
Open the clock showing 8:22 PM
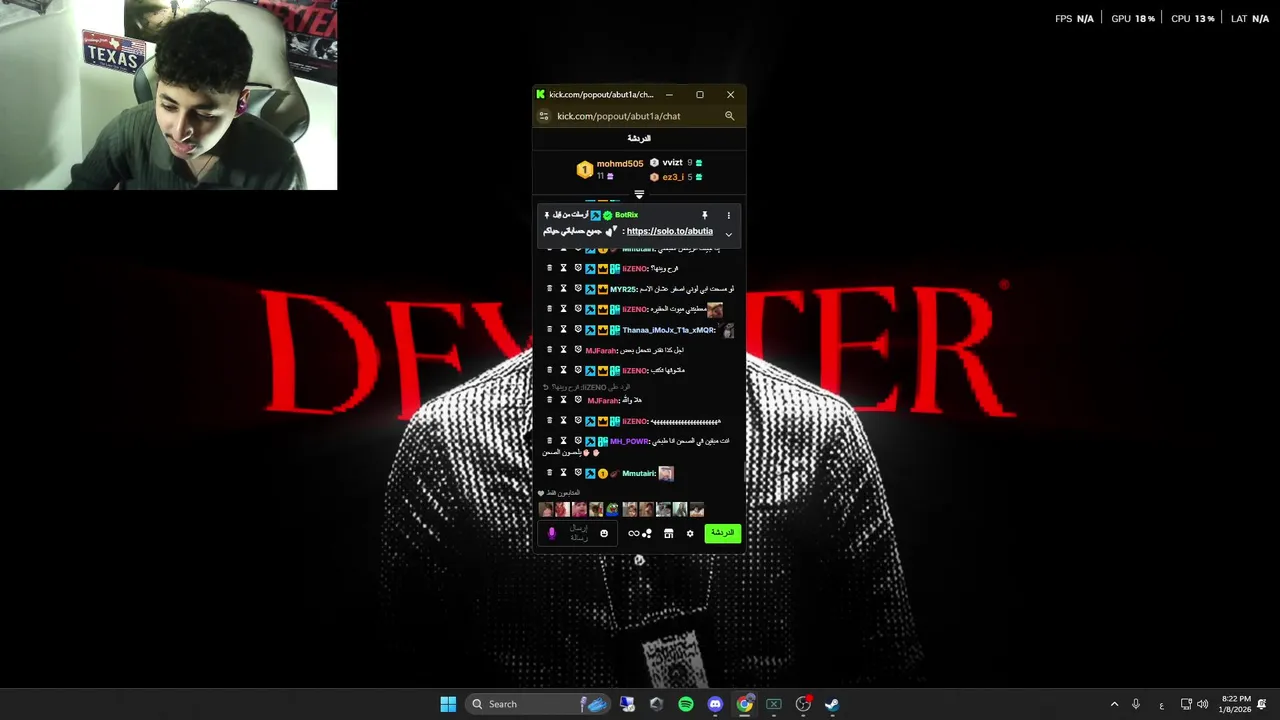click(1236, 704)
